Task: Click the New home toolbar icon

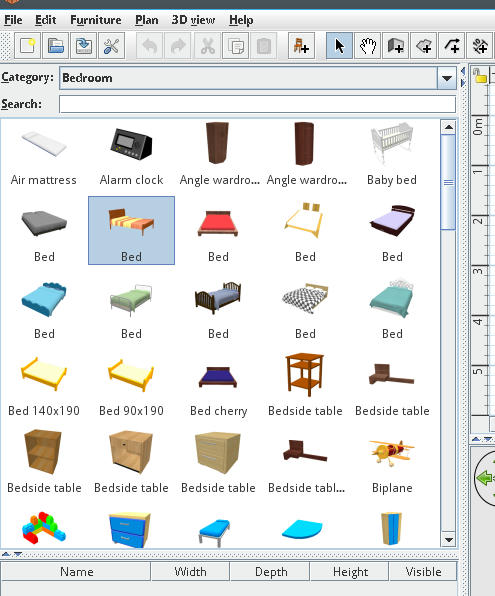Action: coord(27,46)
